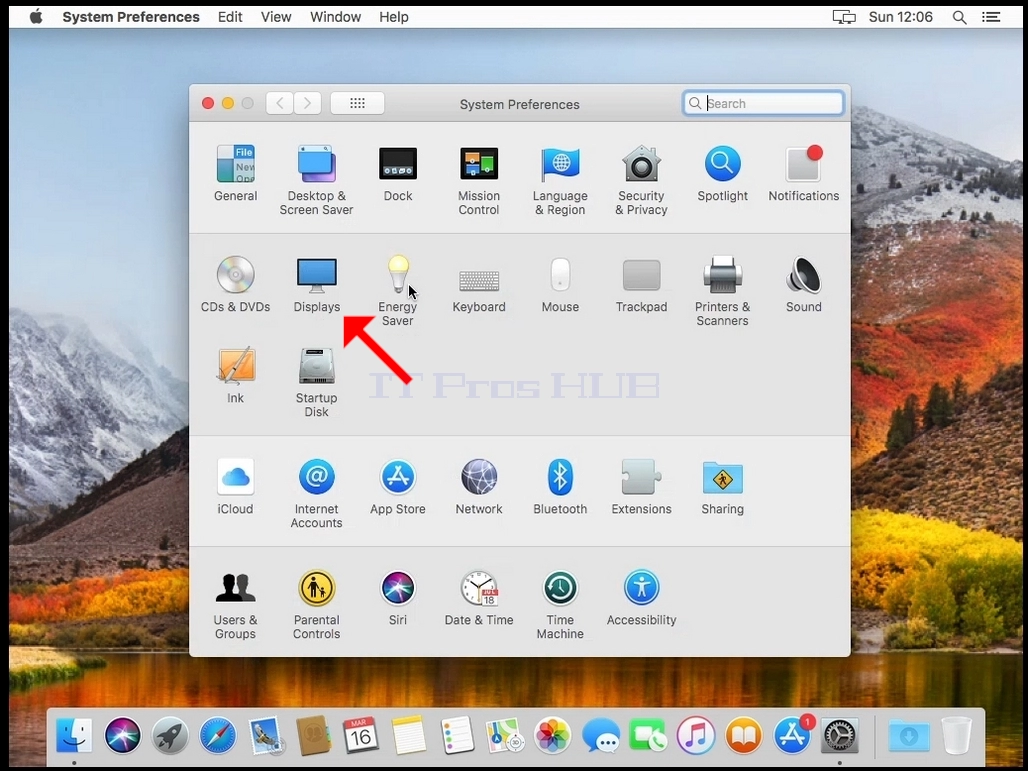Open Accessibility preferences pane
This screenshot has height=771, width=1028.
click(x=641, y=597)
